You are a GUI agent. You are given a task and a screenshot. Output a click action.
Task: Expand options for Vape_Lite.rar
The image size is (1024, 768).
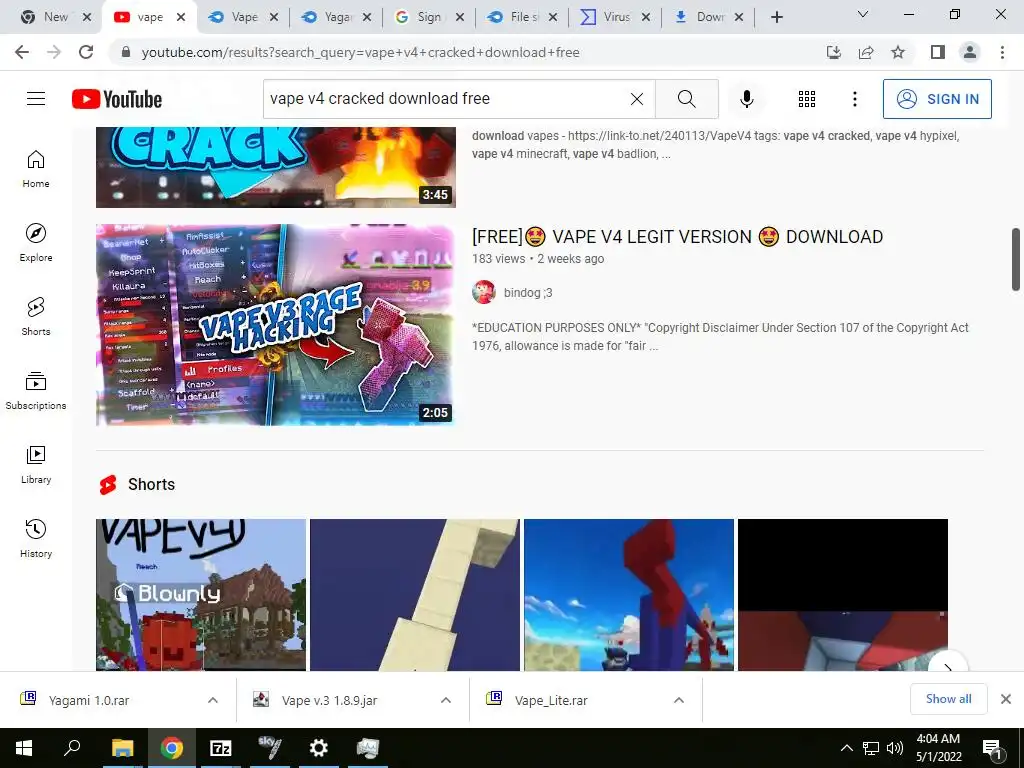[x=679, y=700]
